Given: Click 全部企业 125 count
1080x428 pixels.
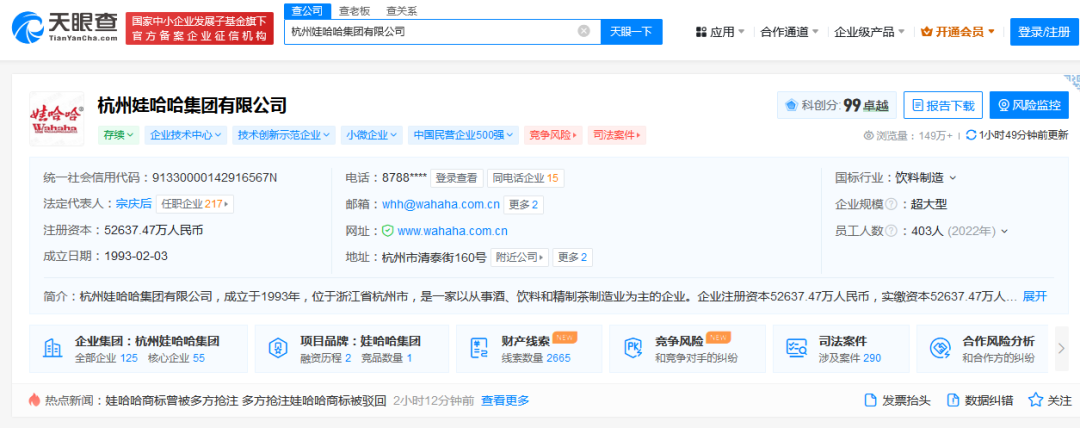Looking at the screenshot, I should coord(107,358).
